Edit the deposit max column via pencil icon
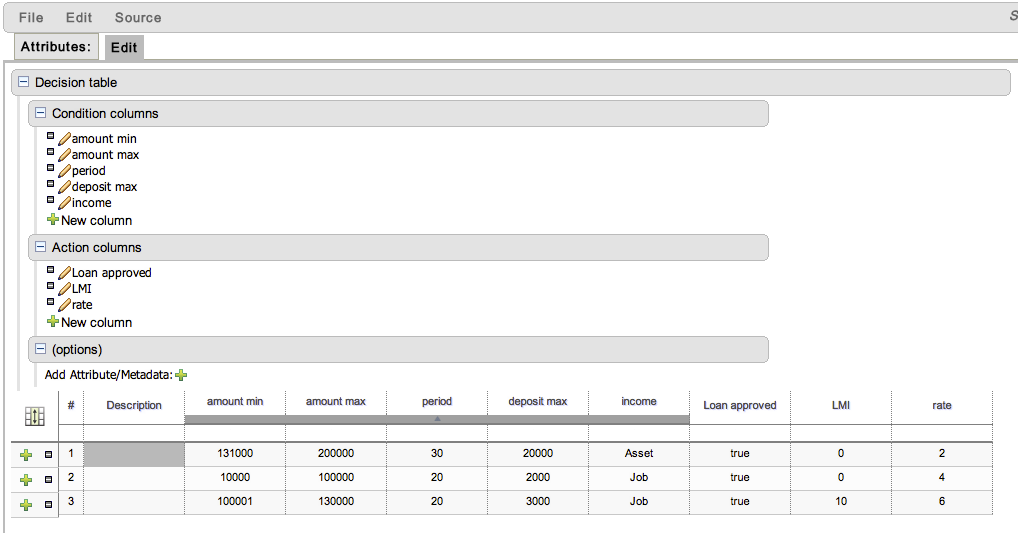 [65, 187]
